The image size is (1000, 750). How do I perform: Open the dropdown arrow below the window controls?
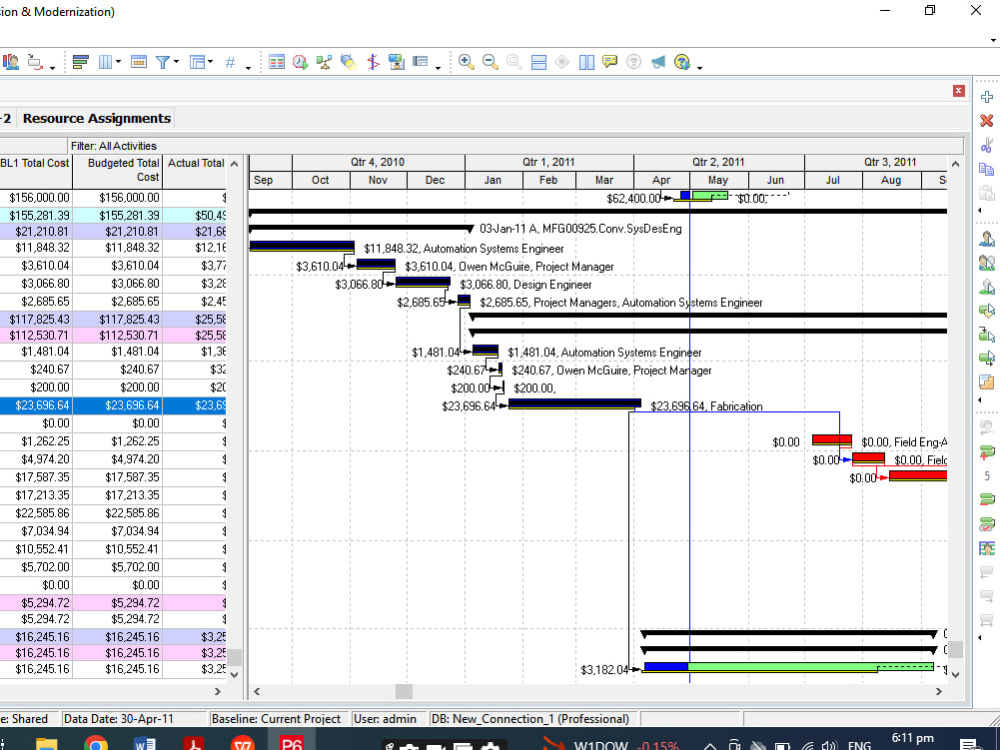click(993, 40)
